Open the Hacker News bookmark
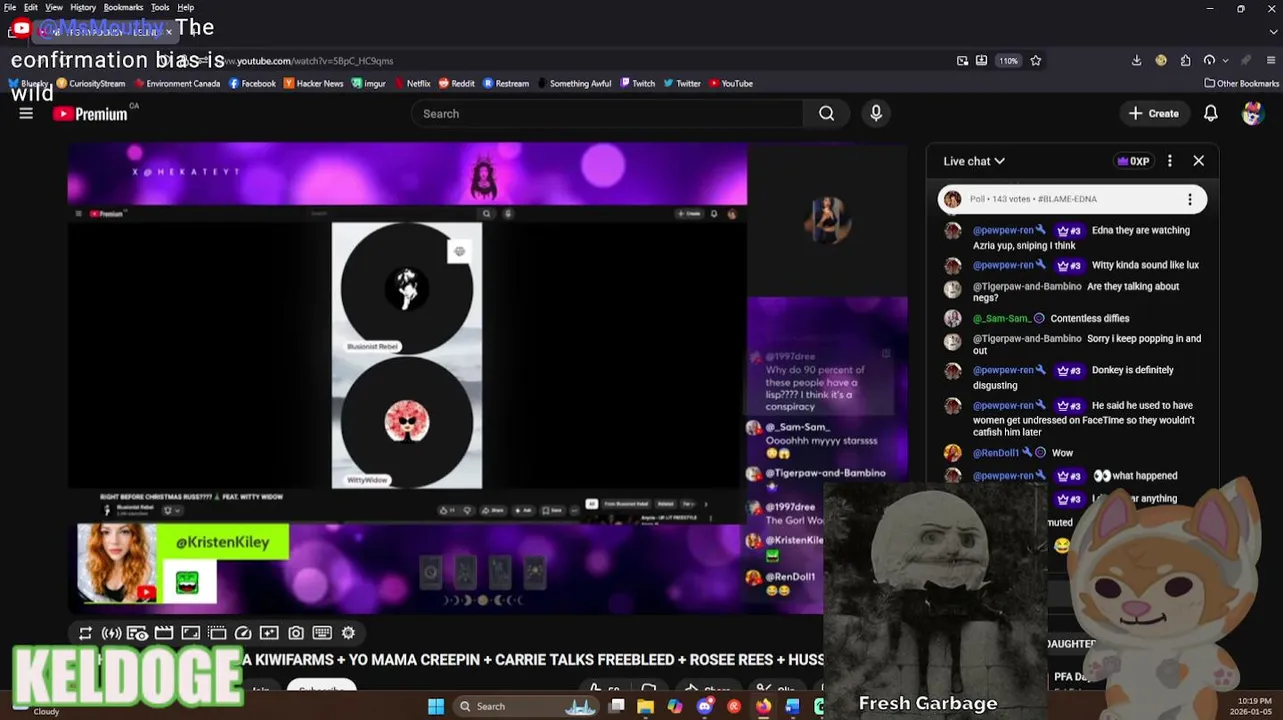Image resolution: width=1283 pixels, height=720 pixels. pos(313,84)
